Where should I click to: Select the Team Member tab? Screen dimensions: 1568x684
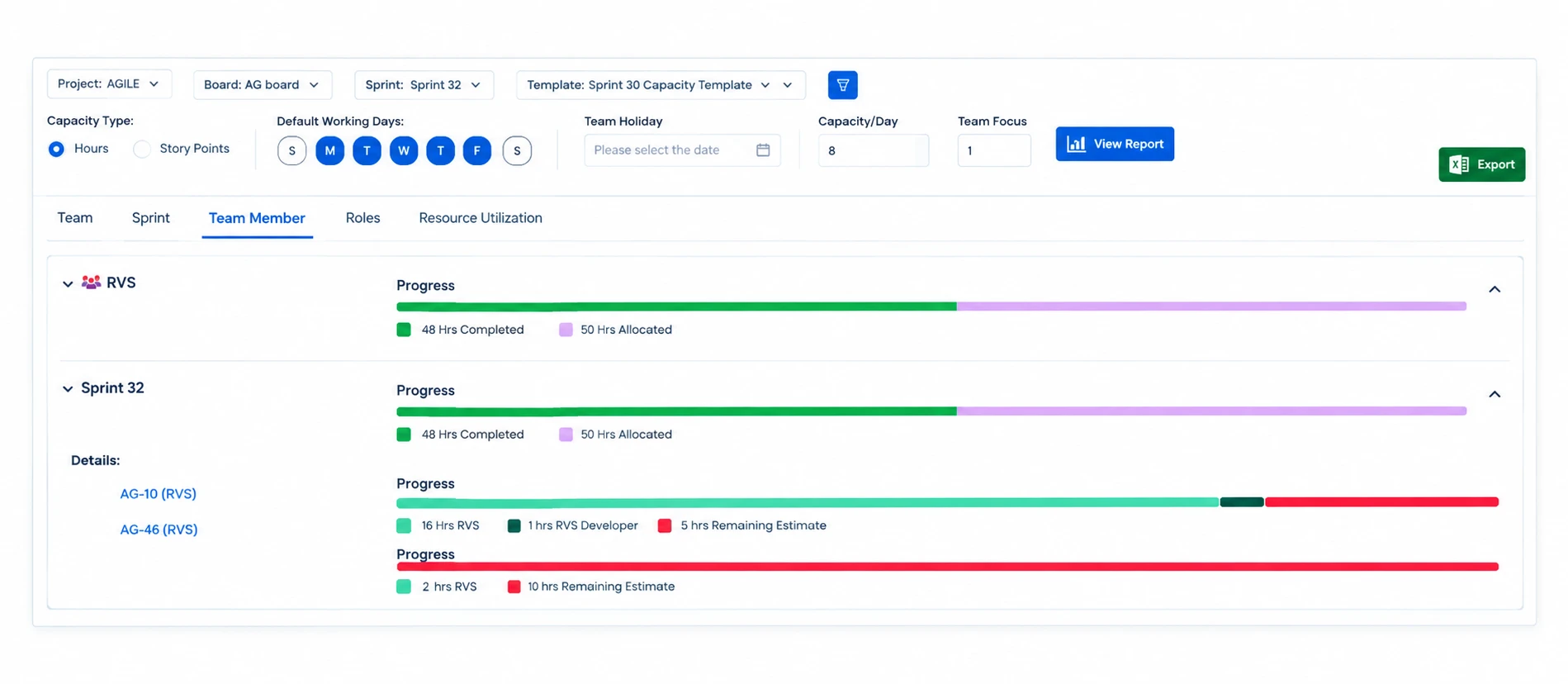(257, 218)
